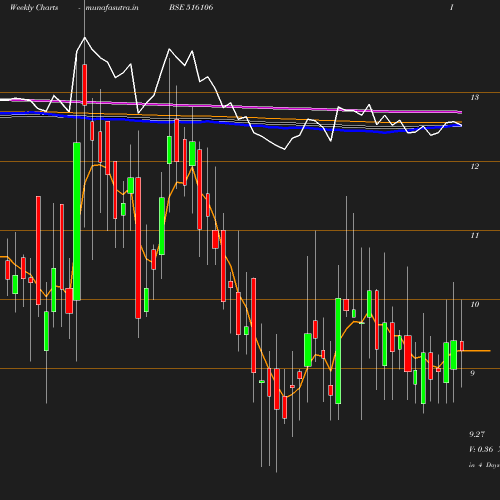Click the munafasutra.in site label

(x=112, y=7)
